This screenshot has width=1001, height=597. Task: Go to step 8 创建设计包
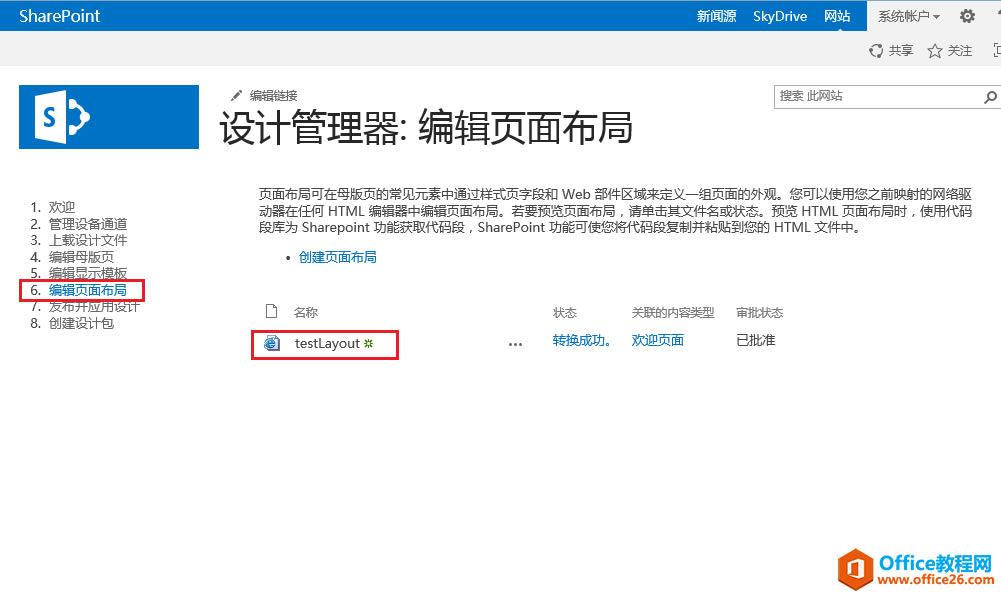point(81,323)
